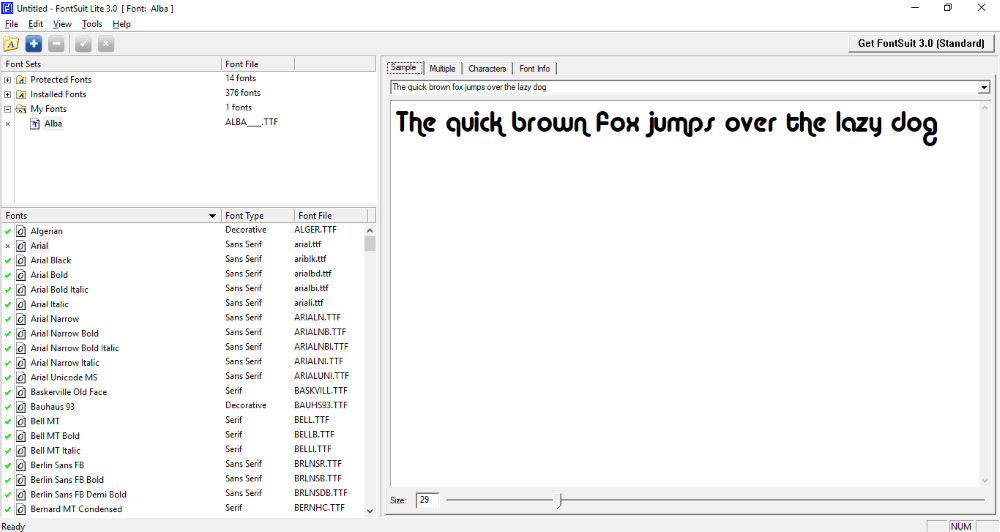Image resolution: width=1000 pixels, height=532 pixels.
Task: Sort by Font File header in fonts list
Action: point(331,216)
